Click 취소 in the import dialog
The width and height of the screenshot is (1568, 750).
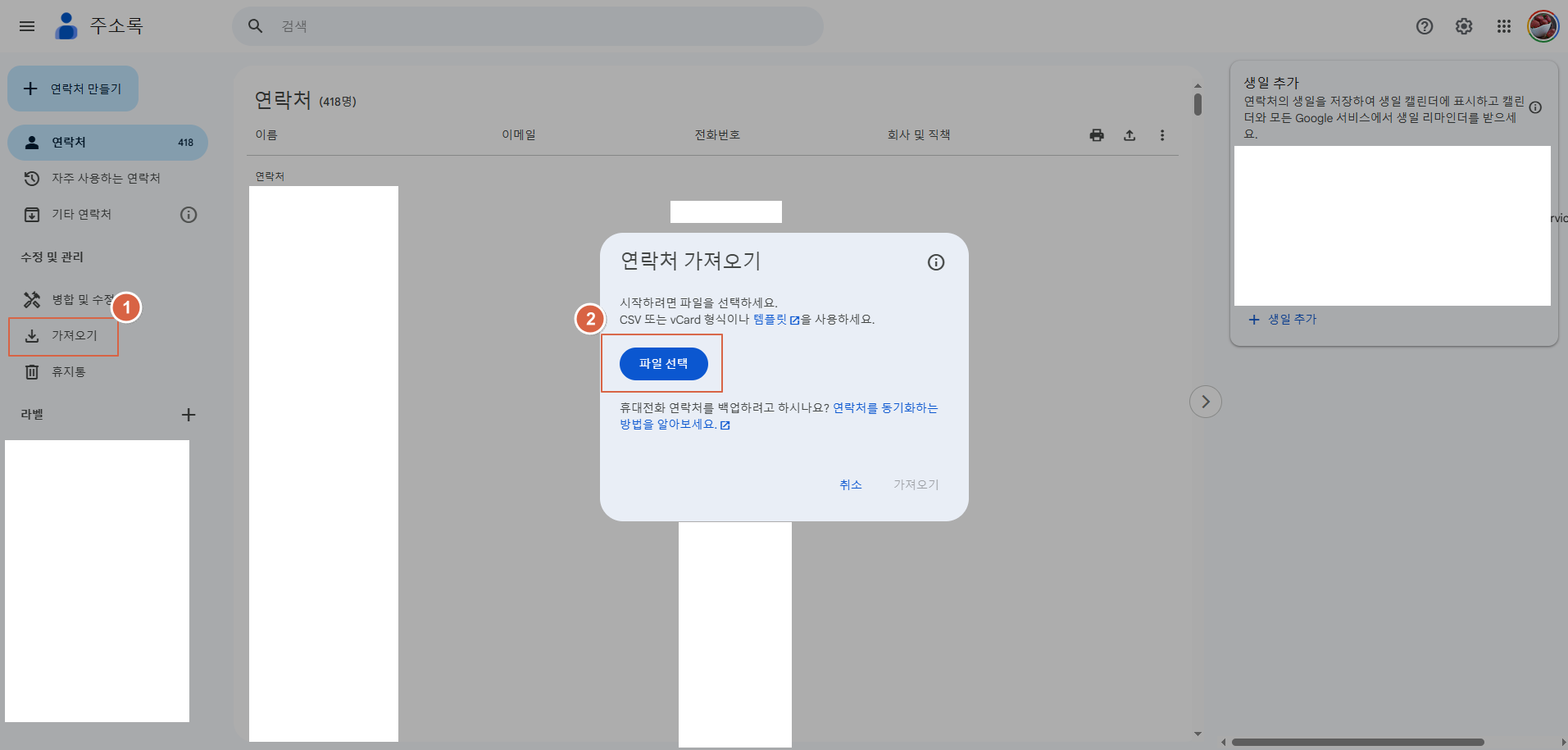pyautogui.click(x=851, y=485)
